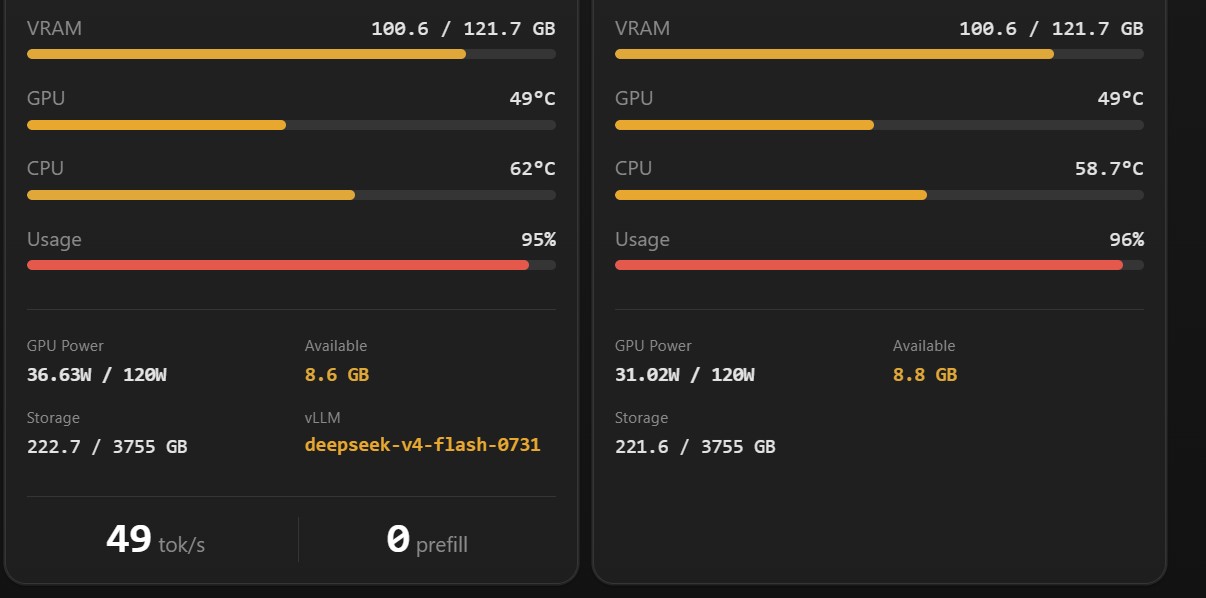The image size is (1206, 598).
Task: Select the 0 prefill counter
Action: coord(427,540)
